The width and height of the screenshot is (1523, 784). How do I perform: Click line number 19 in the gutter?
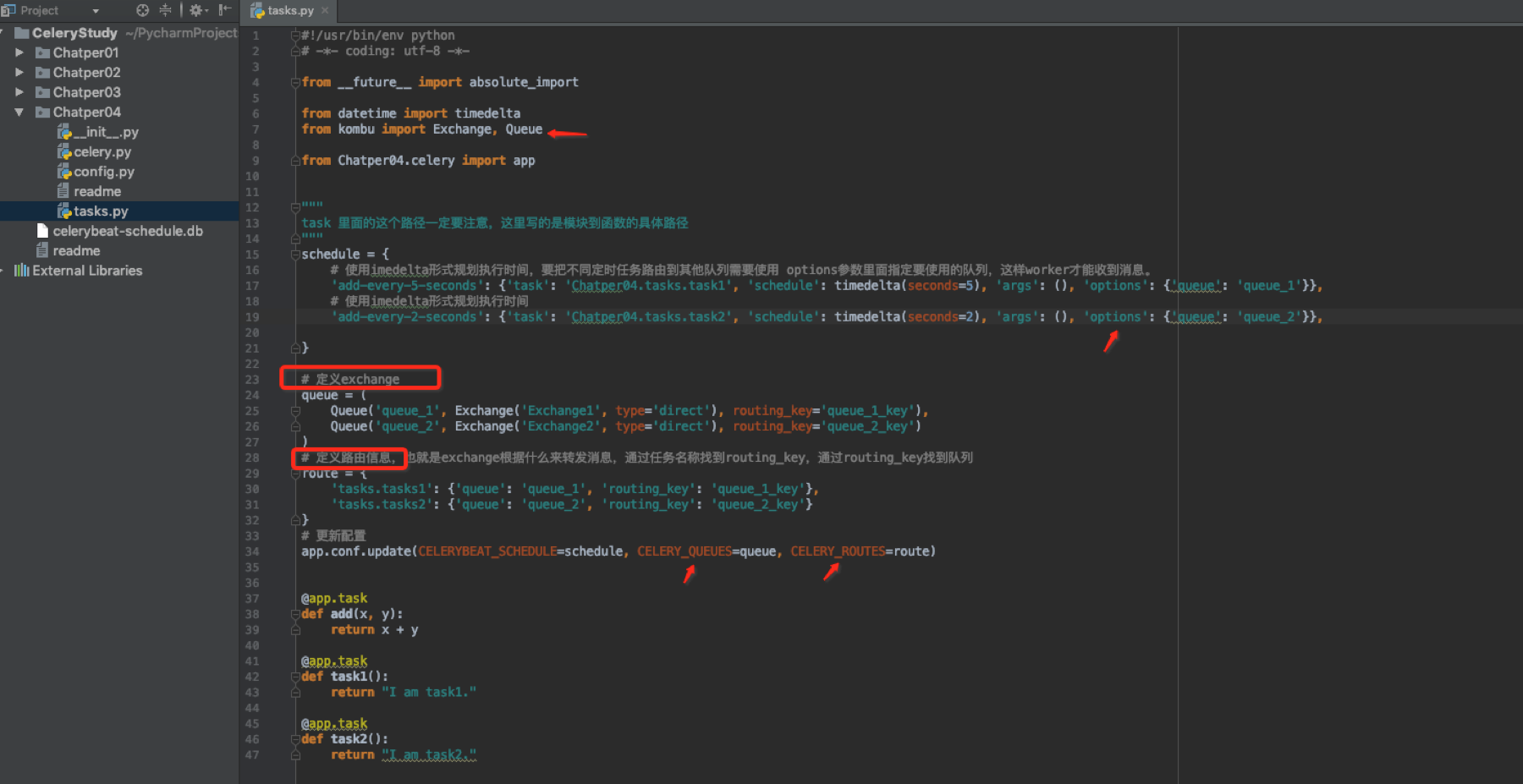[252, 317]
